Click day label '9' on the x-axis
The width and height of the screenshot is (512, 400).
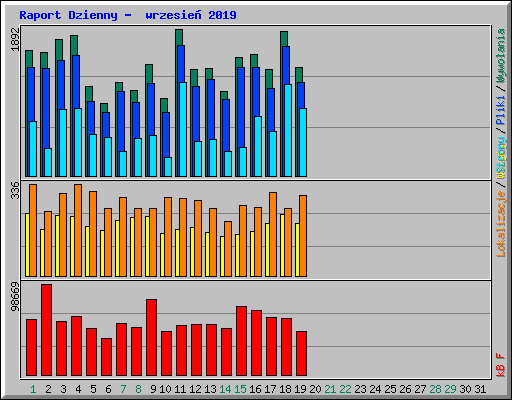coord(153,389)
